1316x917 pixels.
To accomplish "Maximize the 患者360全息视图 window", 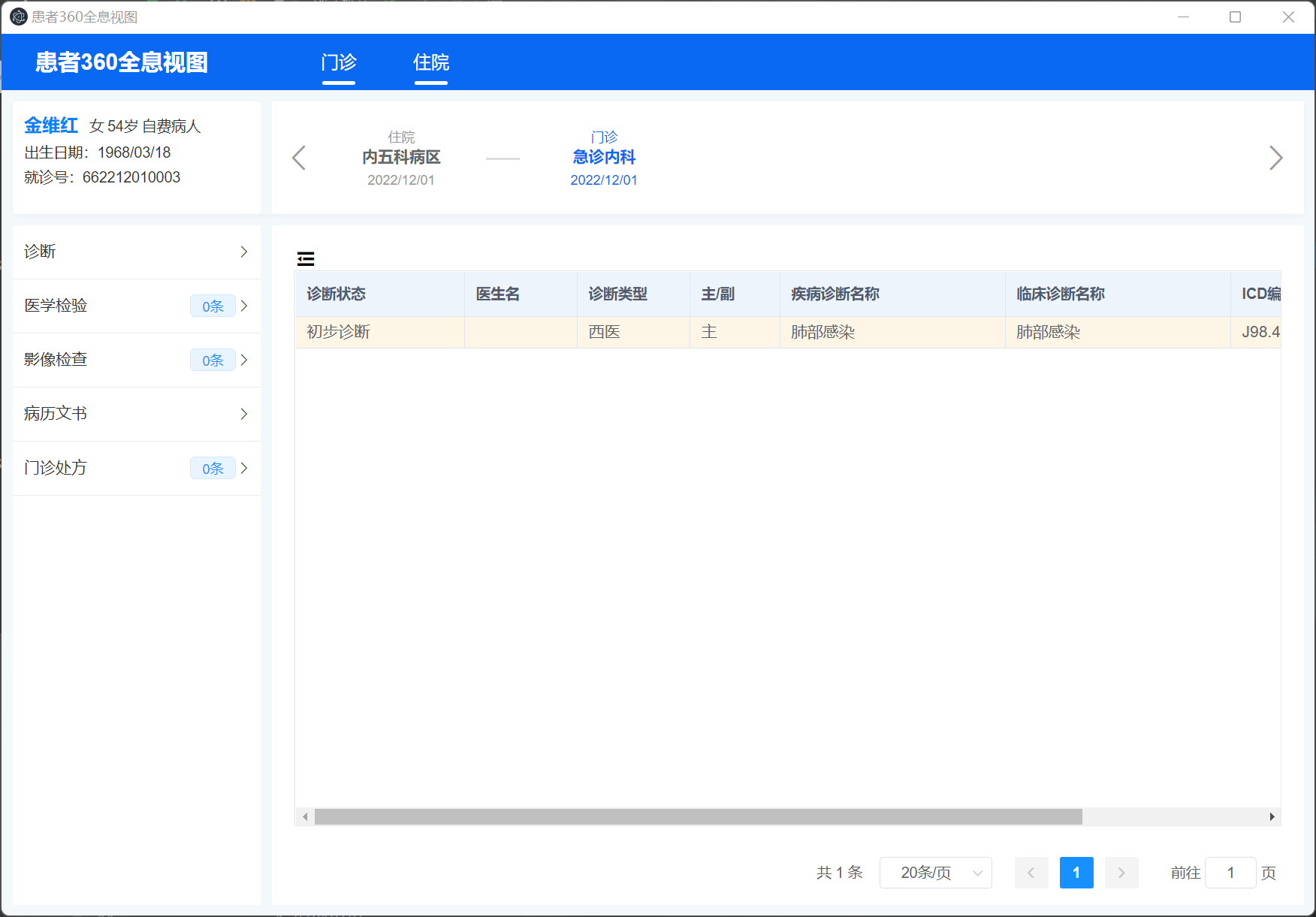I will click(x=1235, y=17).
